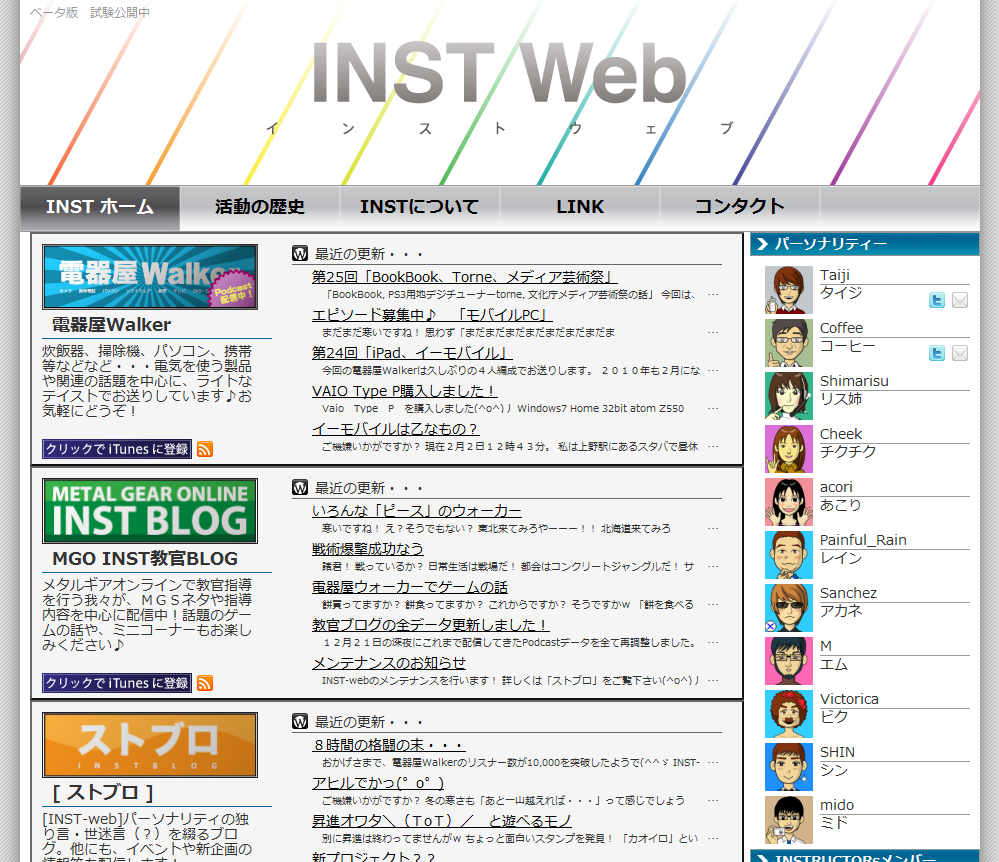Open post 教官ブログの全データ更新しました！
The width and height of the screenshot is (999, 862).
tap(430, 624)
